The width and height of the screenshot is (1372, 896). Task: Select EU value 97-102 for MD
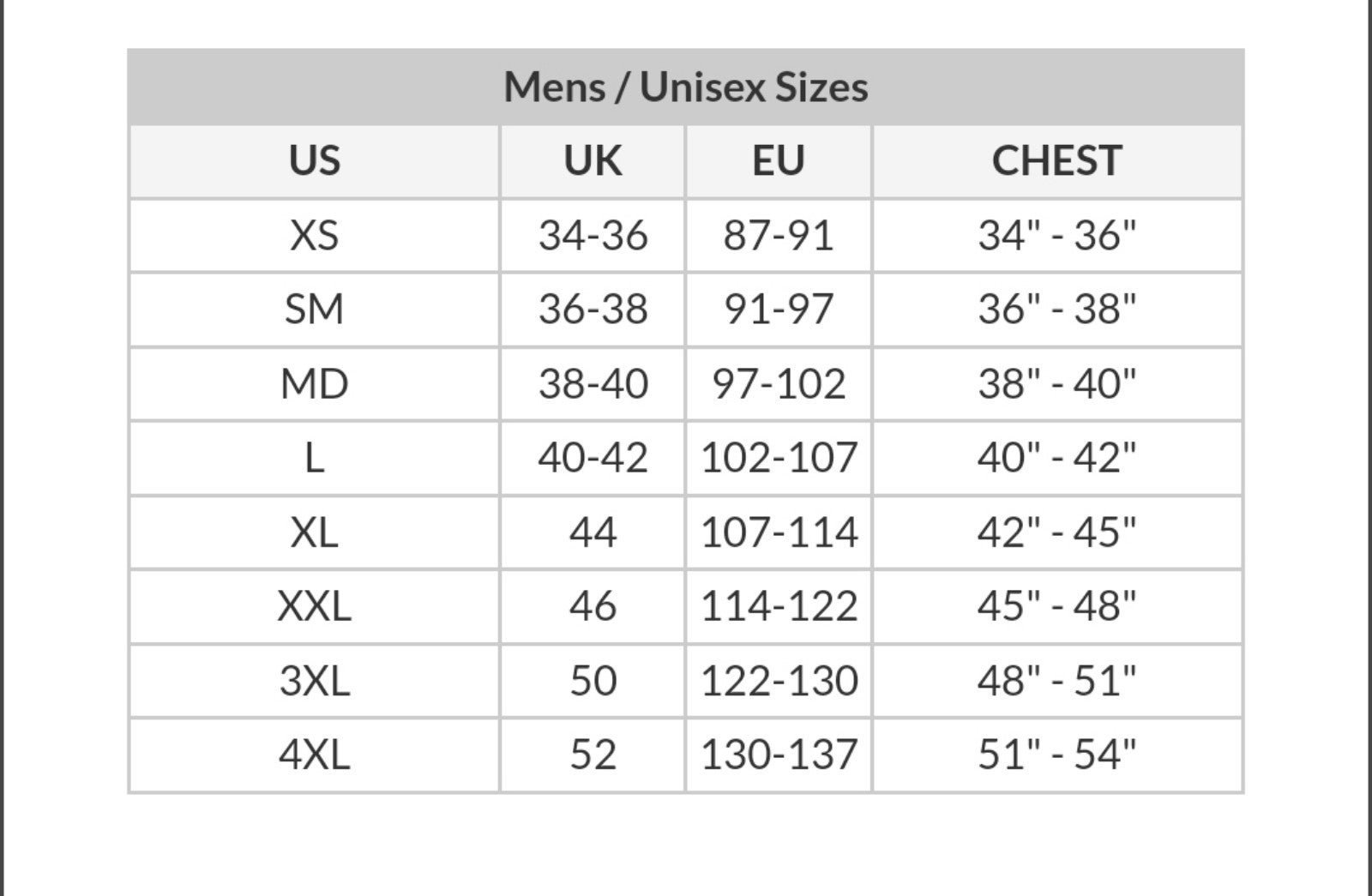779,384
